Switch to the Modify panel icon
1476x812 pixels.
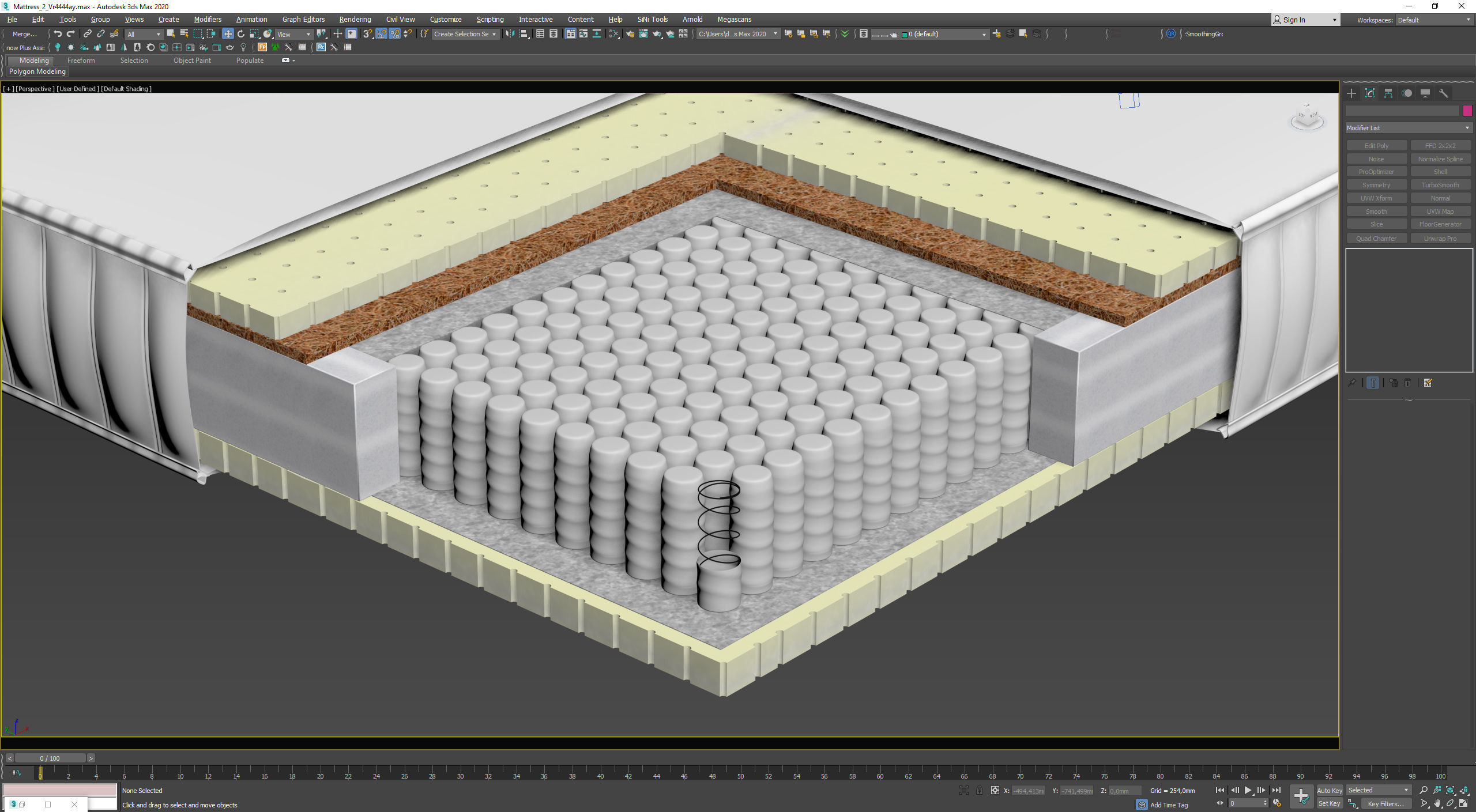1370,93
